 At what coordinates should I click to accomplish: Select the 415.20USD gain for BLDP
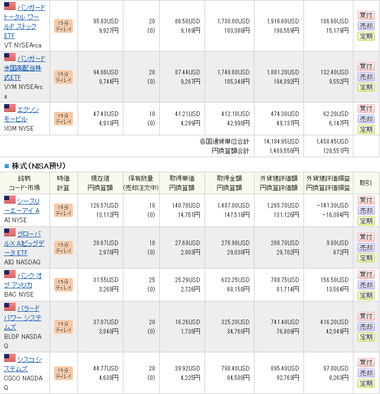tap(334, 322)
